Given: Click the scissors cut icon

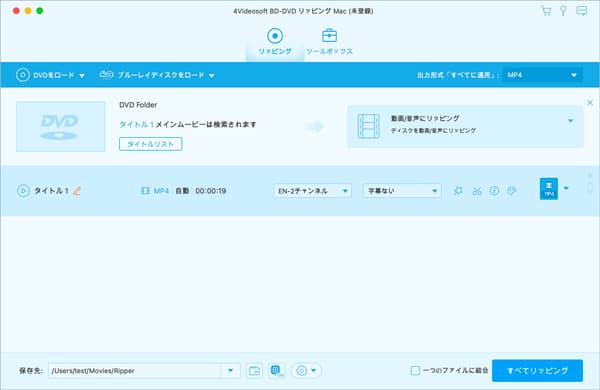Looking at the screenshot, I should [477, 191].
